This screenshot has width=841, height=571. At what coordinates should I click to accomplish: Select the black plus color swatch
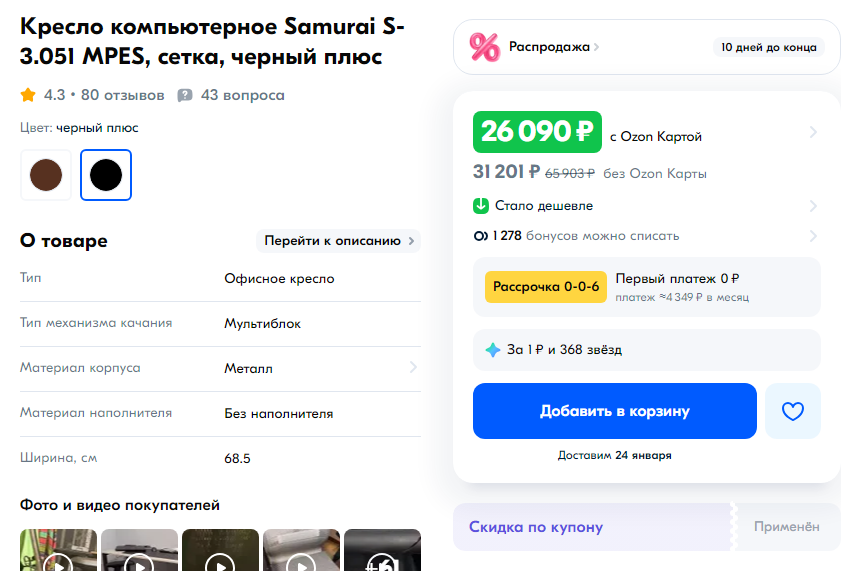point(106,175)
